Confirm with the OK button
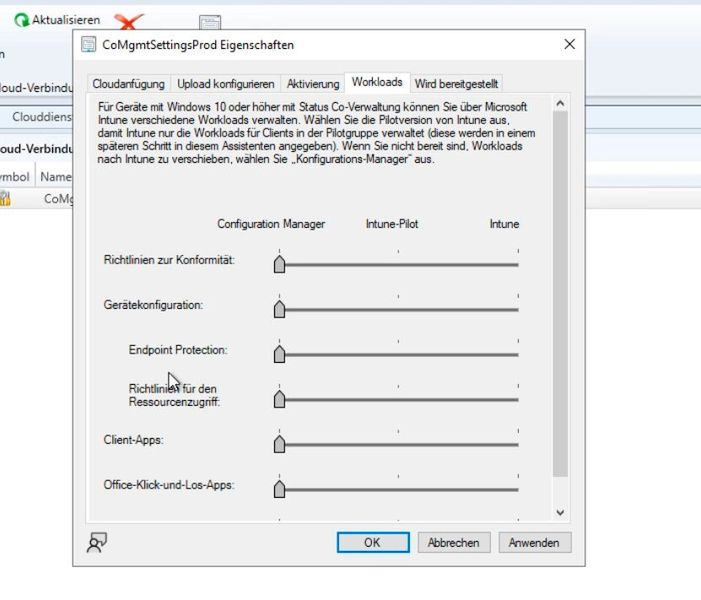Viewport: 701px width, 600px height. tap(373, 542)
